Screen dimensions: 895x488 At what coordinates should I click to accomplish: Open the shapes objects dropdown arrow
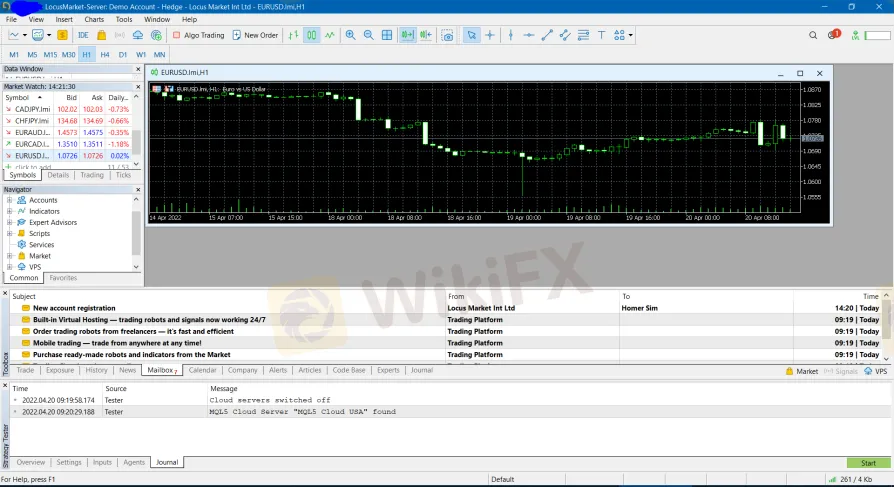pyautogui.click(x=631, y=35)
